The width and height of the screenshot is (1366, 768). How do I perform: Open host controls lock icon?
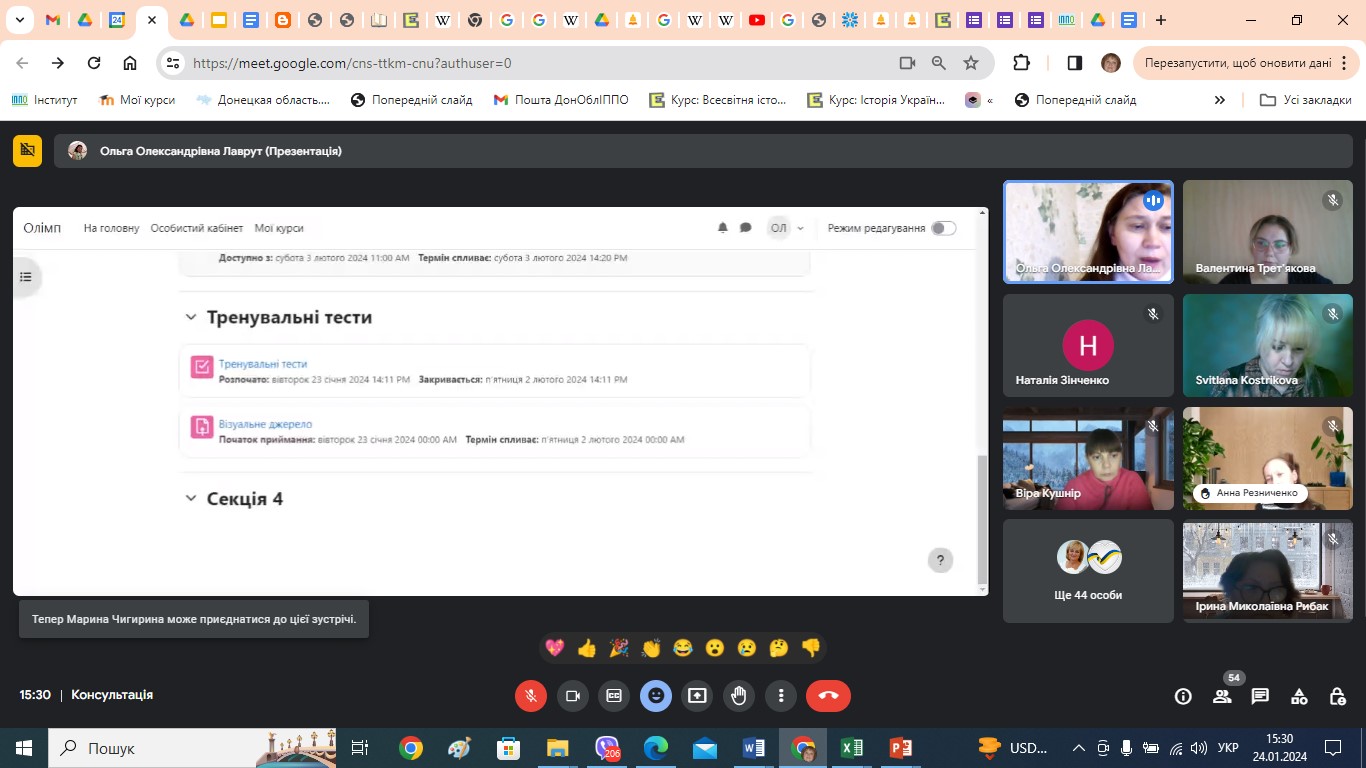(x=1338, y=696)
